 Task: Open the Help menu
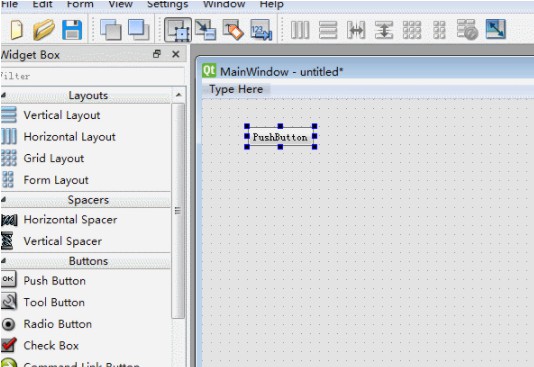271,4
